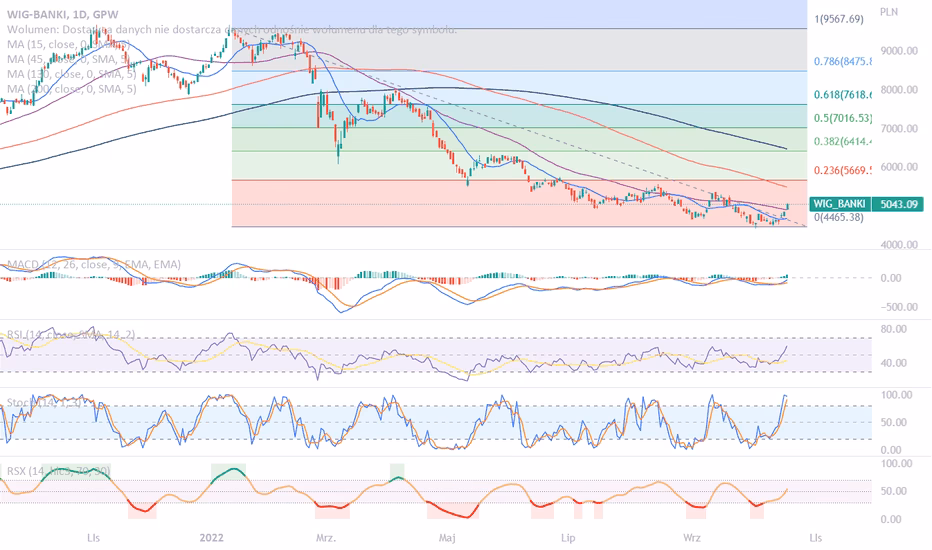Click the Fibonacci 1(9567.69) level label
The width and height of the screenshot is (932, 550).
(839, 19)
